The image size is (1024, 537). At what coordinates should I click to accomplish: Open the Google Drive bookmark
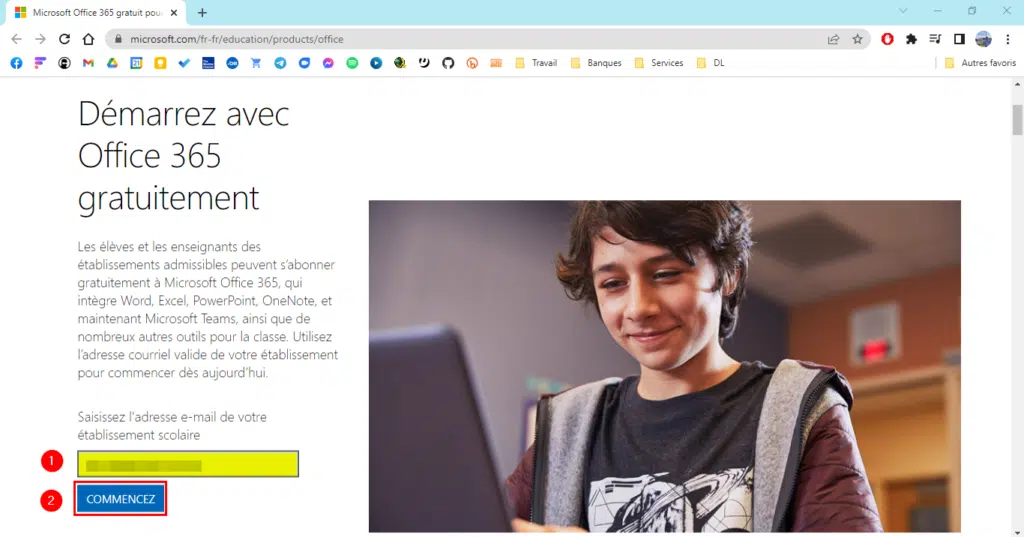(x=112, y=63)
